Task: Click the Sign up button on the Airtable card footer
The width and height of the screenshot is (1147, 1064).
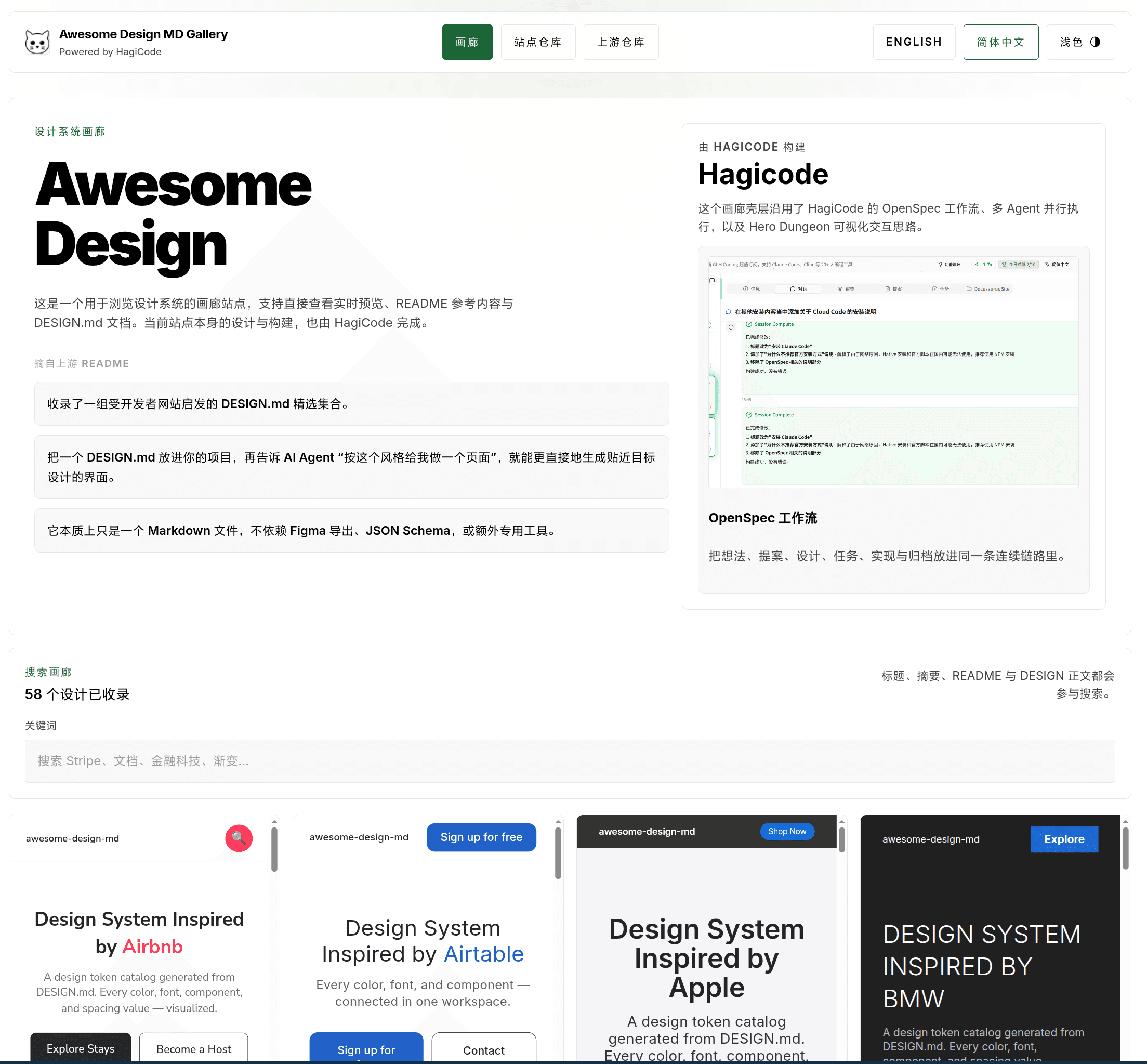Action: pyautogui.click(x=366, y=1049)
